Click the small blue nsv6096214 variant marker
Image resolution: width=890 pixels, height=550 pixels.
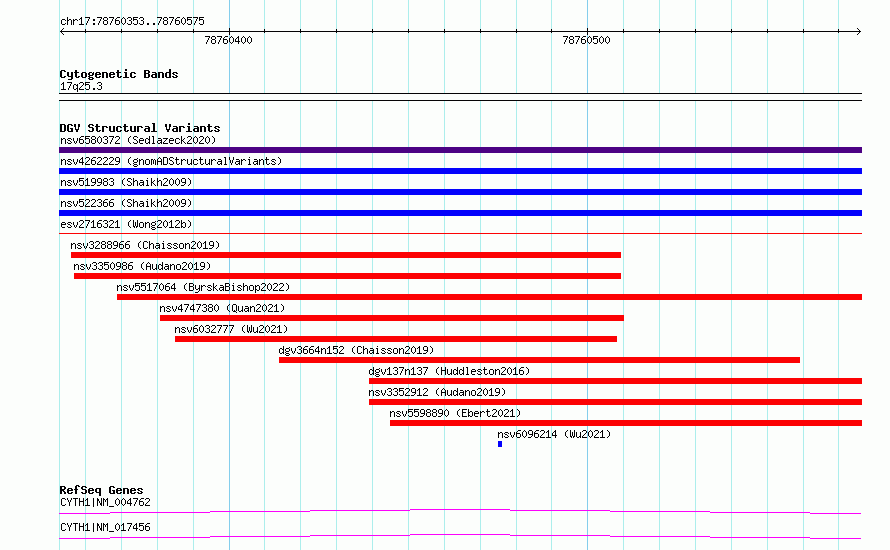click(x=500, y=444)
